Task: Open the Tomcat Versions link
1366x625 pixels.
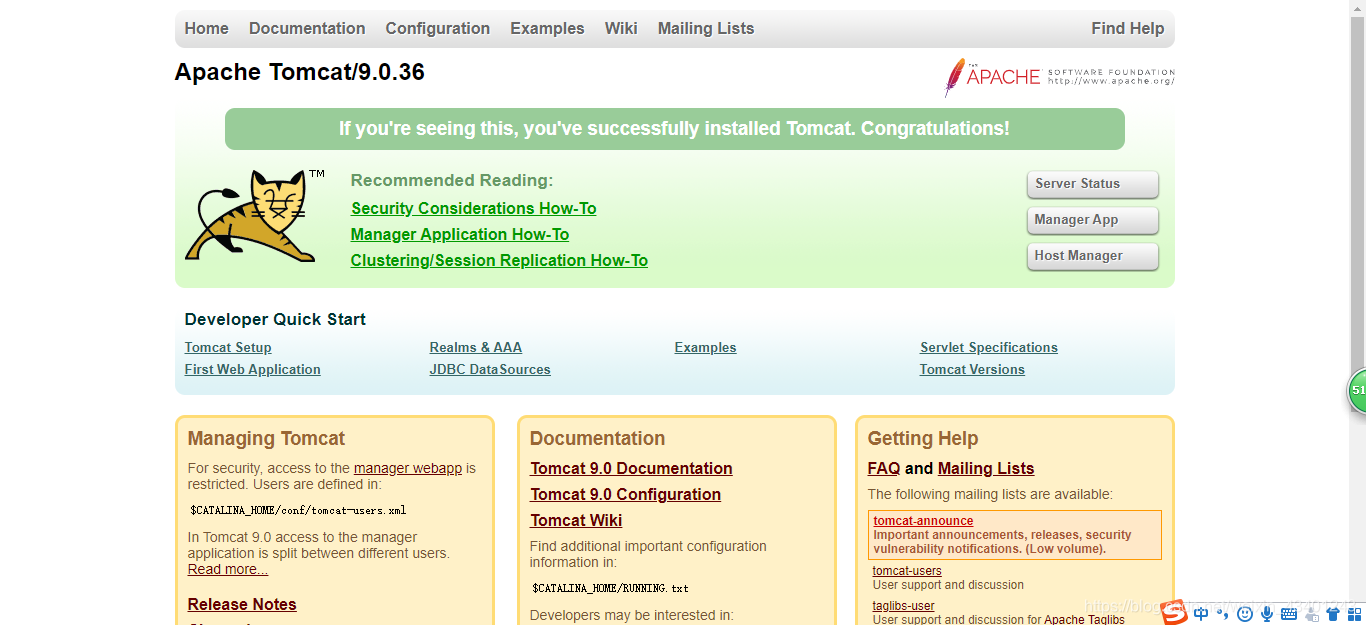Action: tap(972, 369)
